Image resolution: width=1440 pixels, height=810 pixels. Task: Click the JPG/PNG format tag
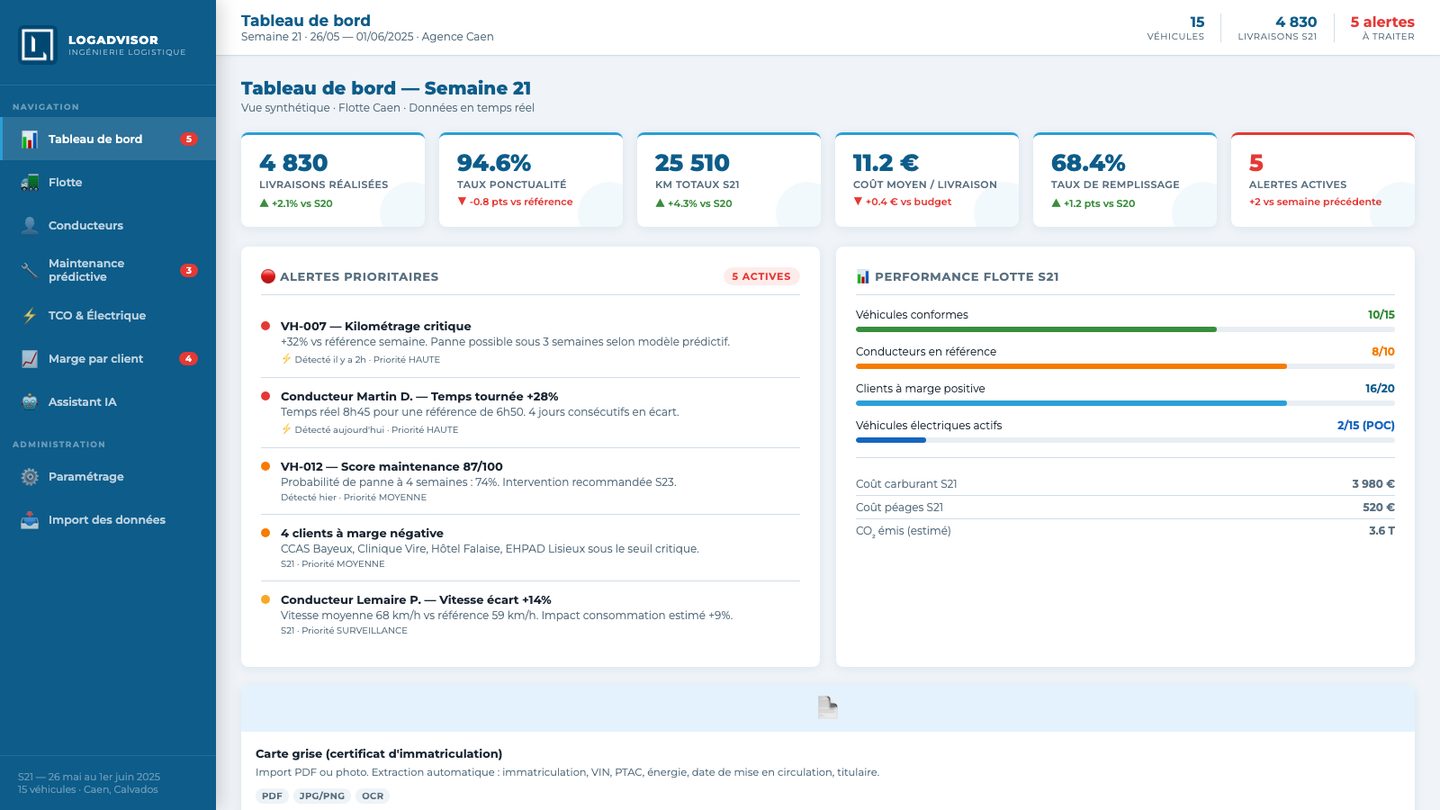(x=322, y=796)
